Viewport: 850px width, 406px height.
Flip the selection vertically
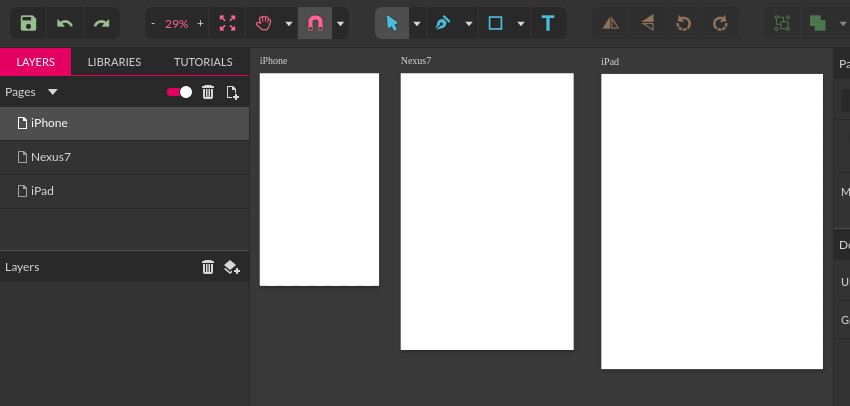pos(647,23)
